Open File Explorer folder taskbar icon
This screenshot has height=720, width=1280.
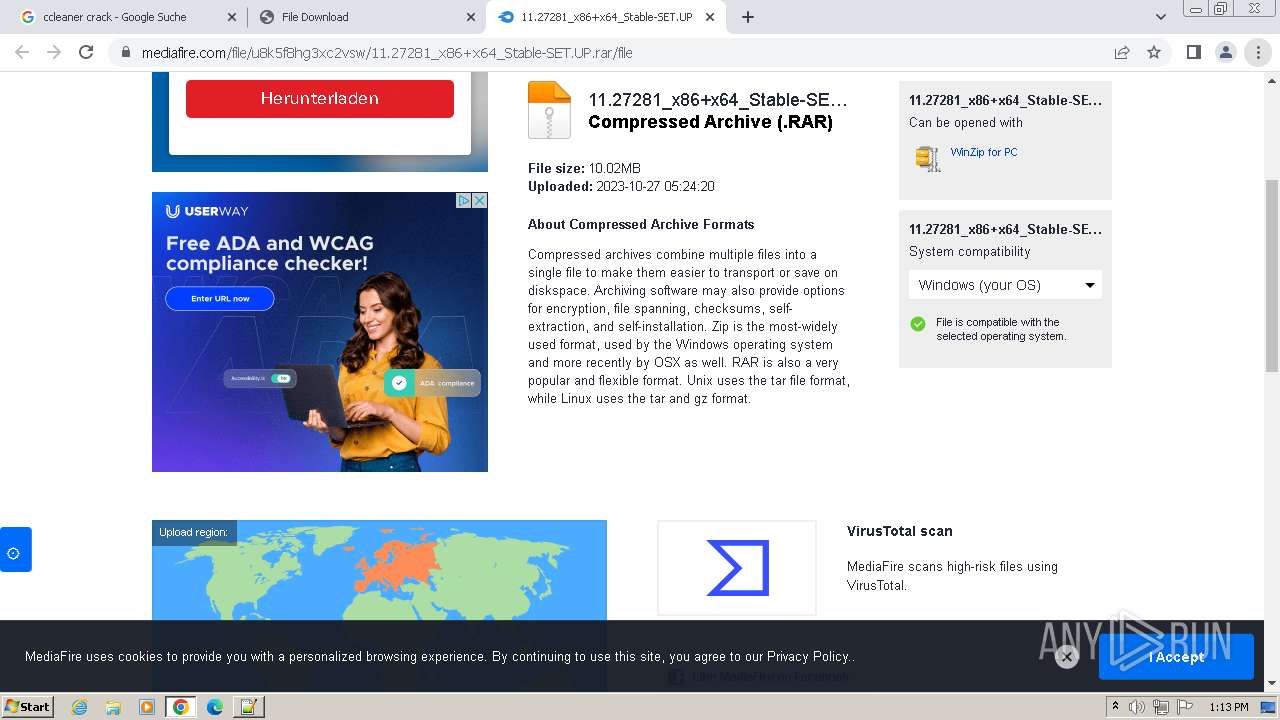113,707
